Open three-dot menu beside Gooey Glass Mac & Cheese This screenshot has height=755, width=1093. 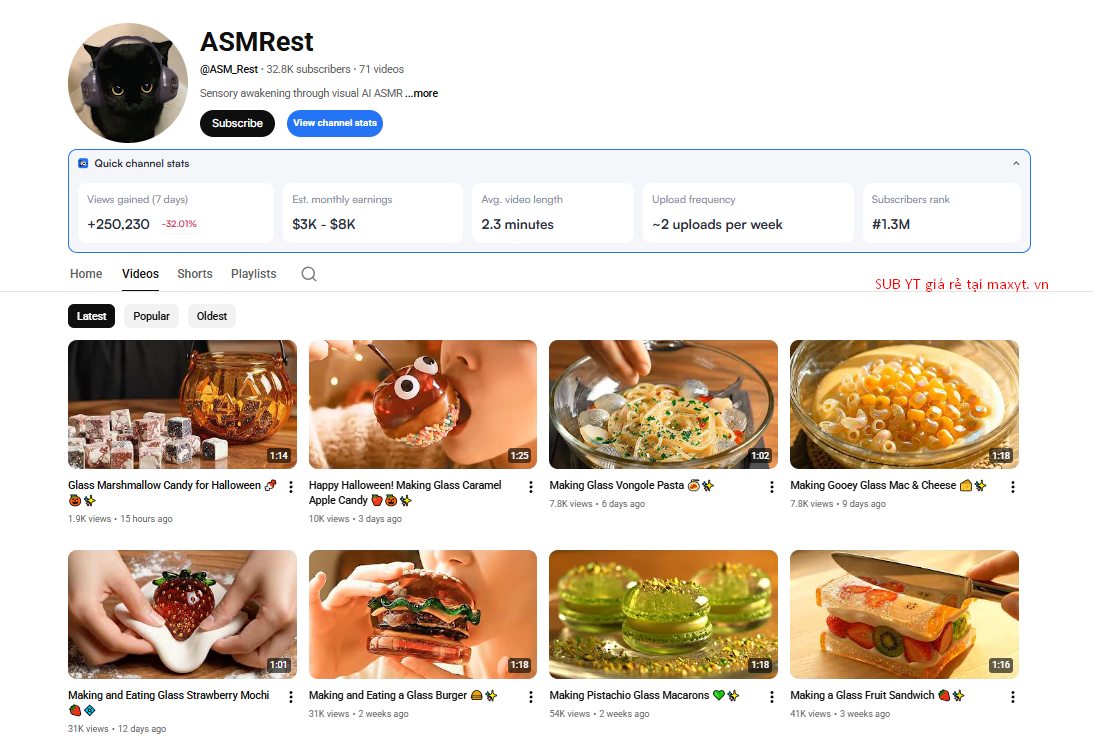[x=1013, y=487]
